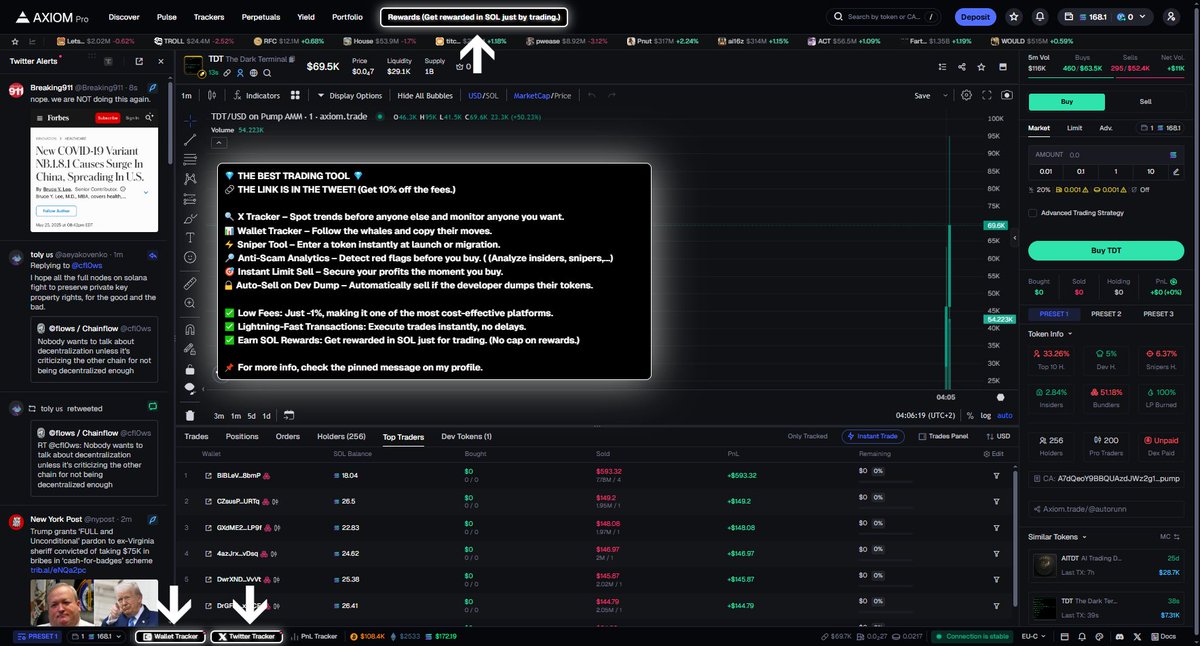Open Save layout dropdown arrow
The height and width of the screenshot is (646, 1200).
[x=945, y=96]
